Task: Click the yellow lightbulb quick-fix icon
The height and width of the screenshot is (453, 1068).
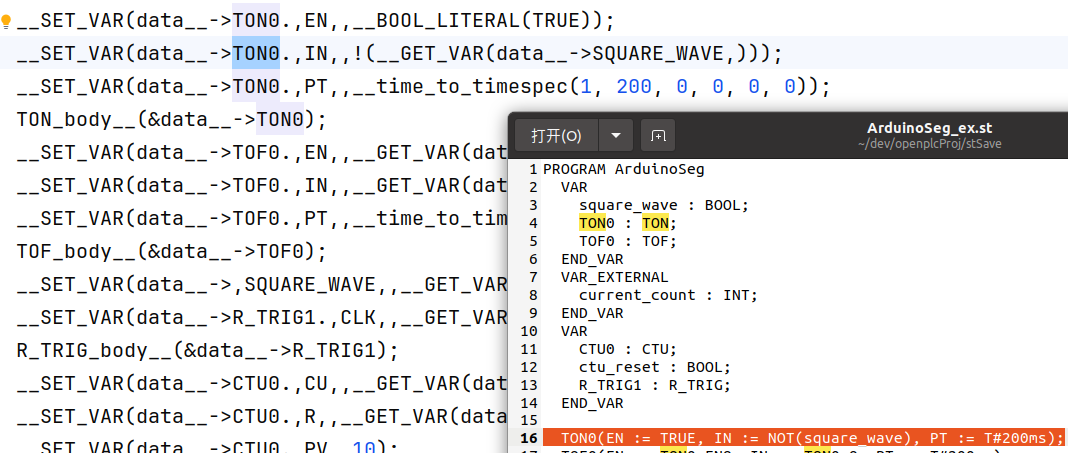Action: 6,21
